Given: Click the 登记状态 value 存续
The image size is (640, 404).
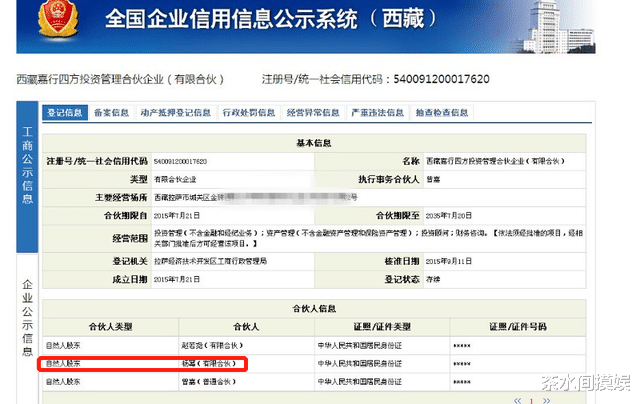Looking at the screenshot, I should (x=433, y=280).
